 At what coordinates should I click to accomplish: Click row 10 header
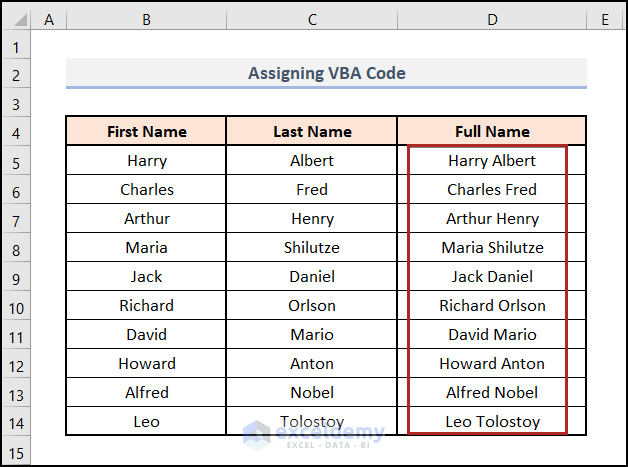[17, 305]
